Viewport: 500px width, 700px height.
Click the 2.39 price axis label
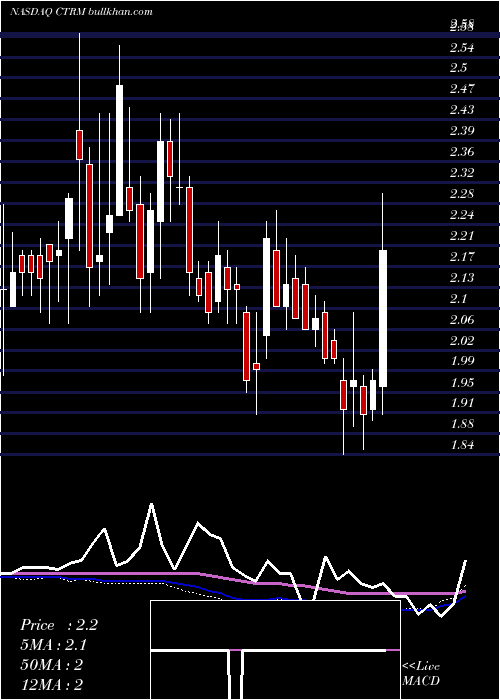tap(462, 131)
